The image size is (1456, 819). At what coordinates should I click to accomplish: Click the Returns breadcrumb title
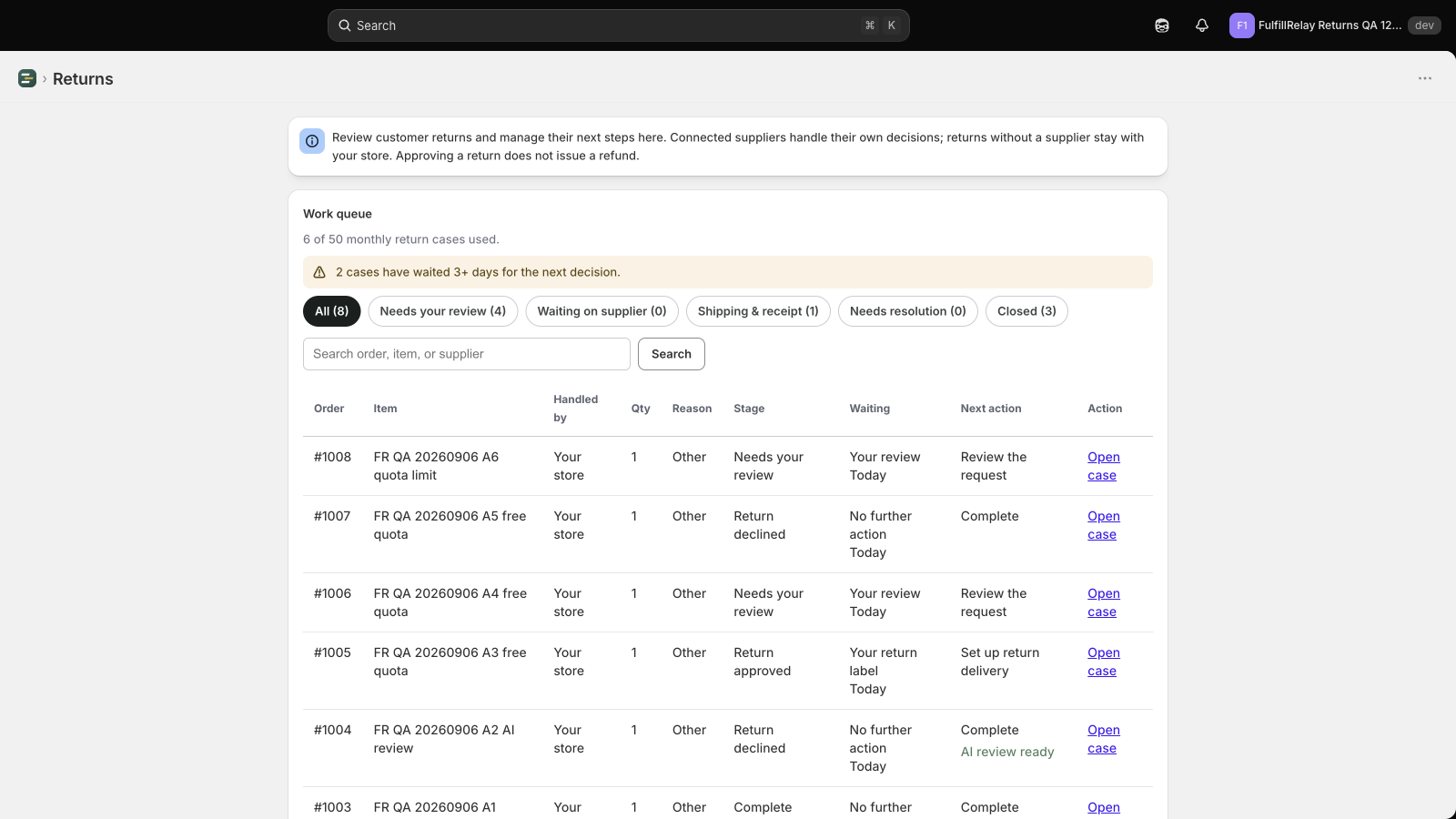pos(83,78)
